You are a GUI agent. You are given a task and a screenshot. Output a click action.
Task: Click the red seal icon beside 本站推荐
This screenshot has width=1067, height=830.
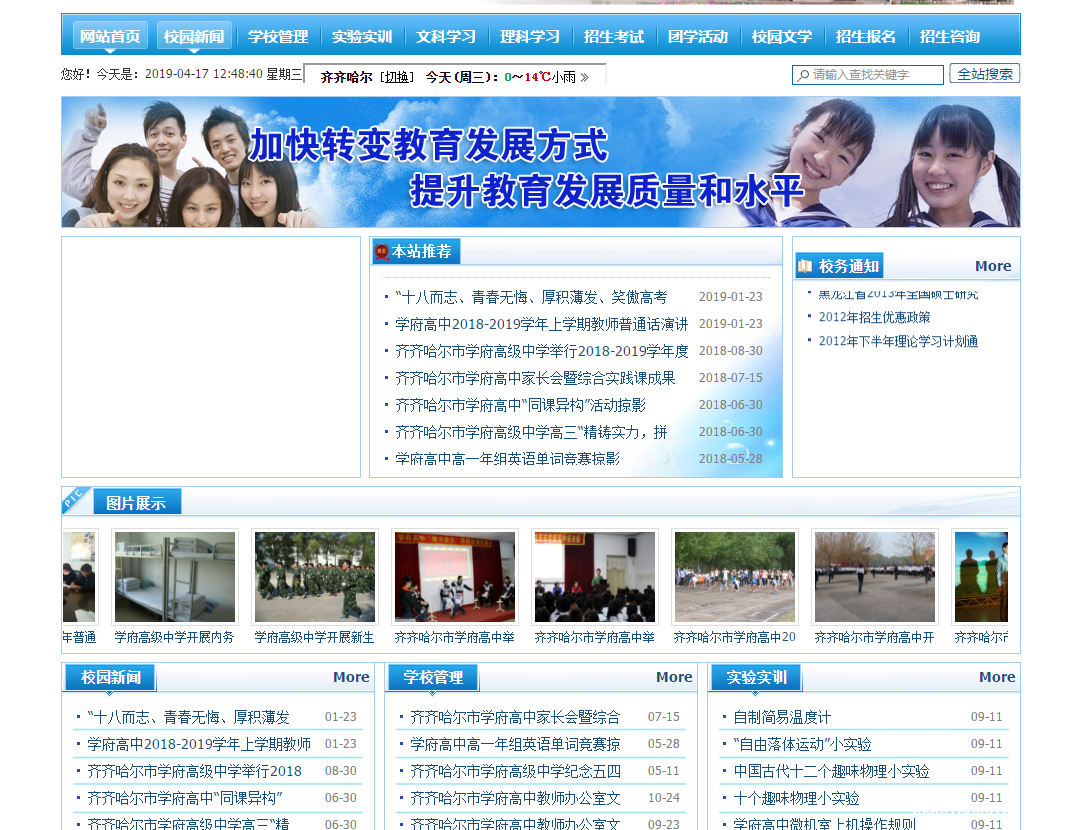(381, 252)
